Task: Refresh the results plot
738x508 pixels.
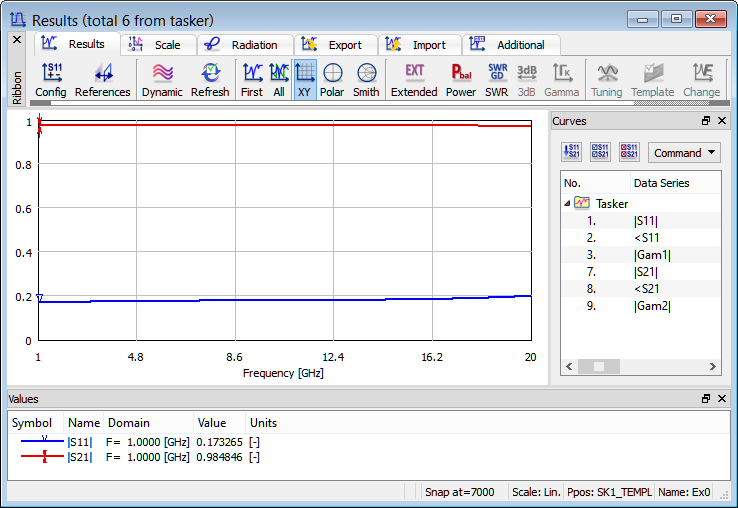Action: pyautogui.click(x=210, y=79)
